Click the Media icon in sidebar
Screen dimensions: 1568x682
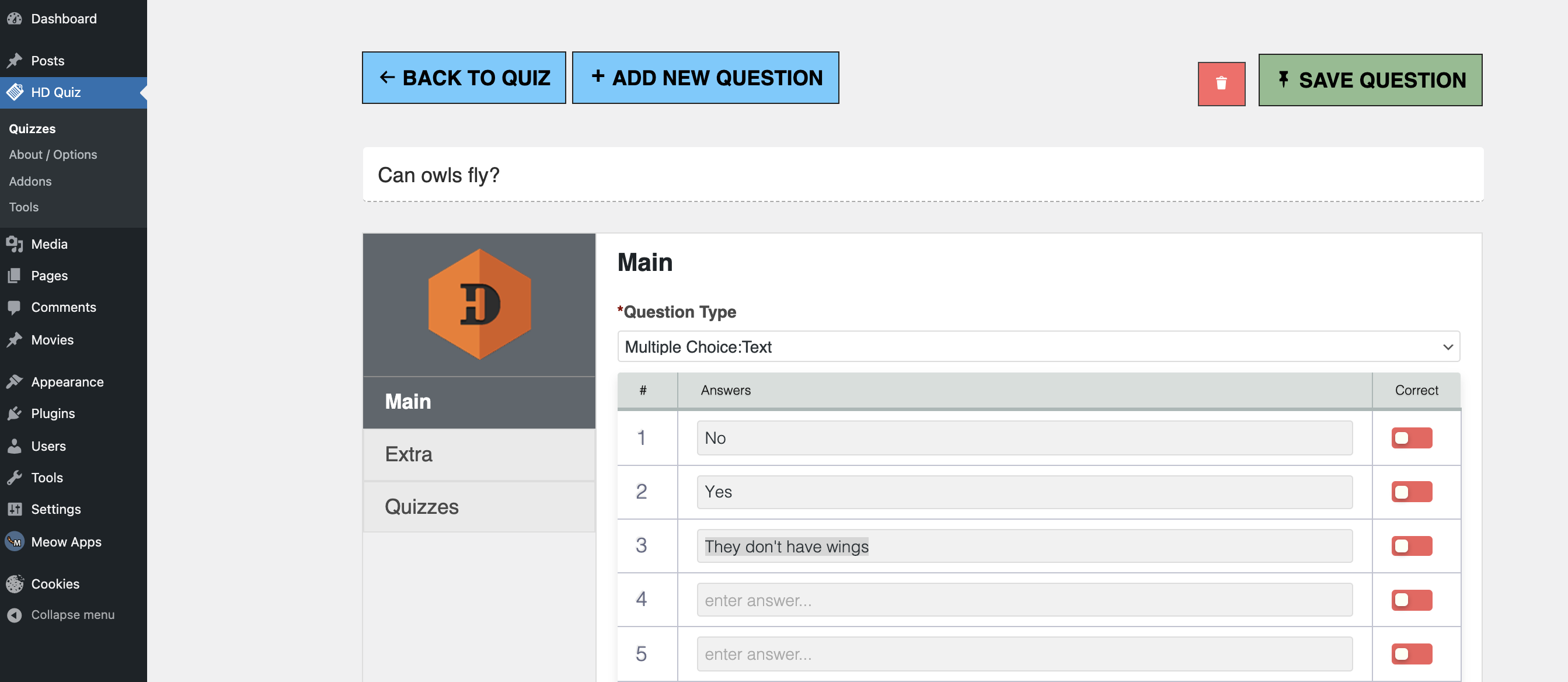tap(15, 244)
